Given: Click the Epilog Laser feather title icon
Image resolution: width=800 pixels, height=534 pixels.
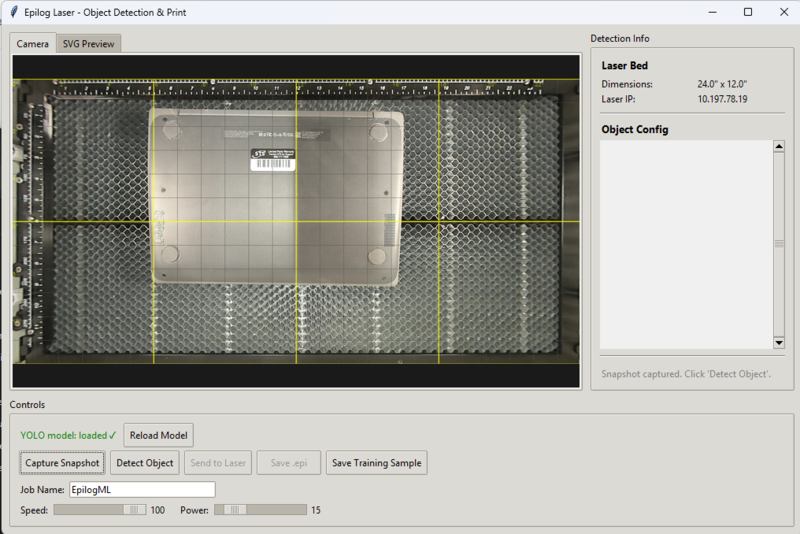Looking at the screenshot, I should 14,12.
